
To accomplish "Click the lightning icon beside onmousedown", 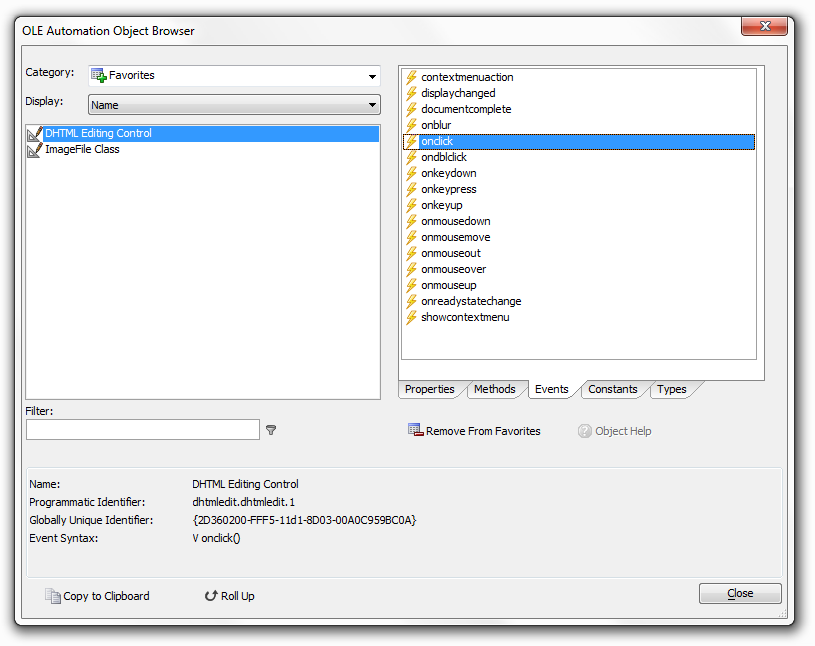I will pyautogui.click(x=411, y=221).
